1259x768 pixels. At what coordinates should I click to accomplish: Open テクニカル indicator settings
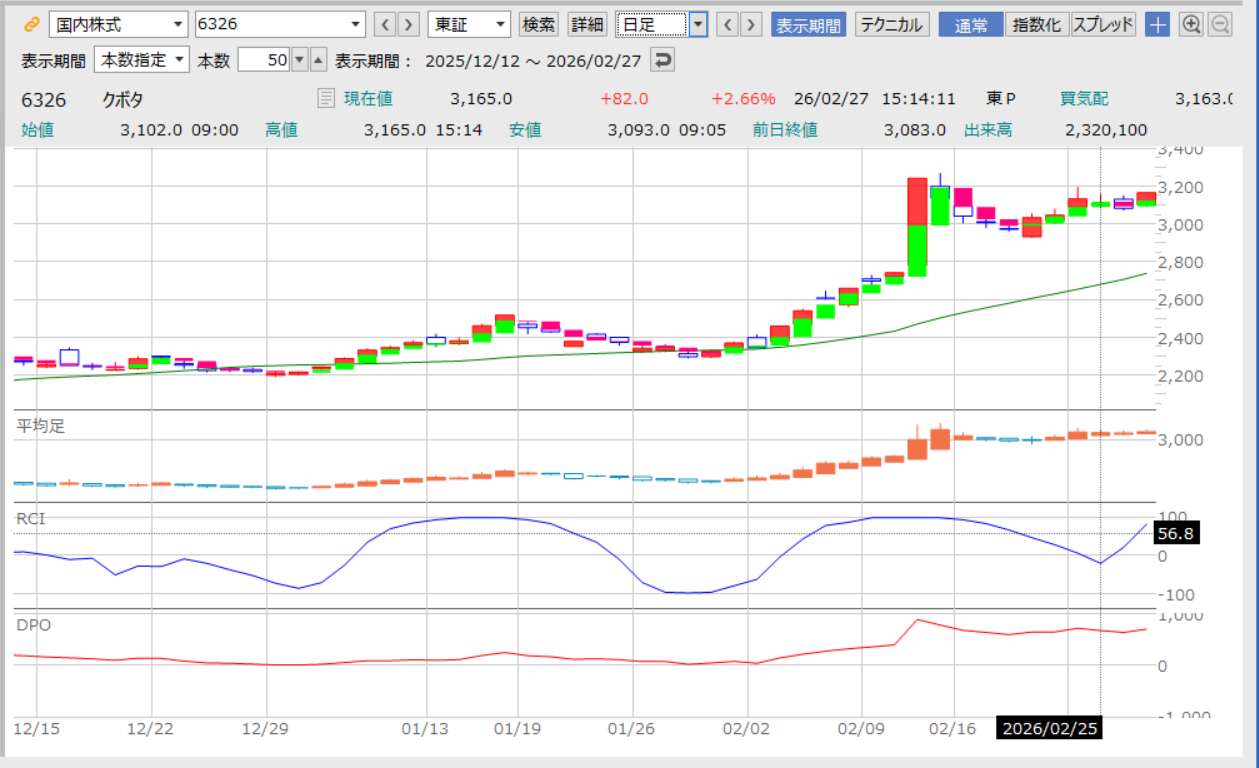click(x=892, y=25)
